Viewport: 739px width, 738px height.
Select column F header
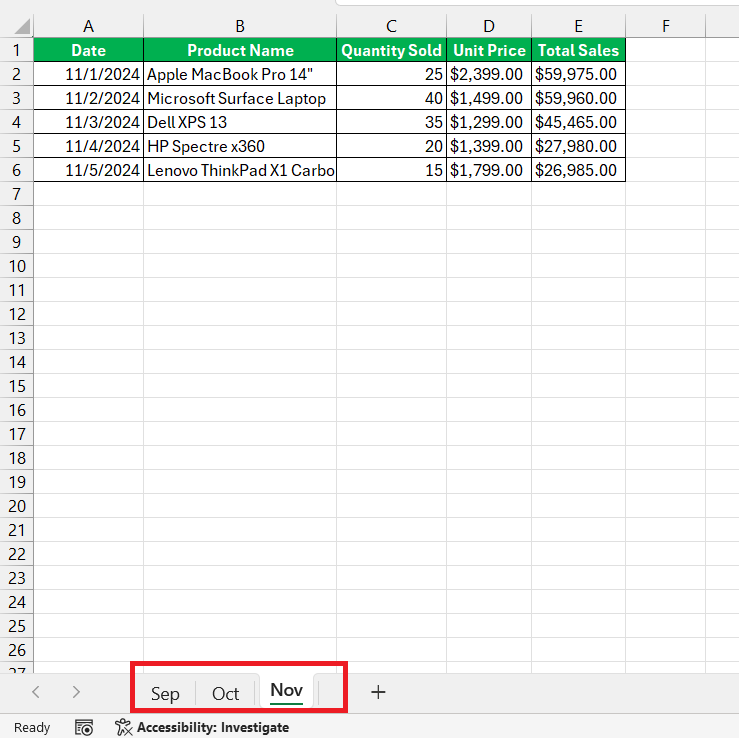point(665,26)
